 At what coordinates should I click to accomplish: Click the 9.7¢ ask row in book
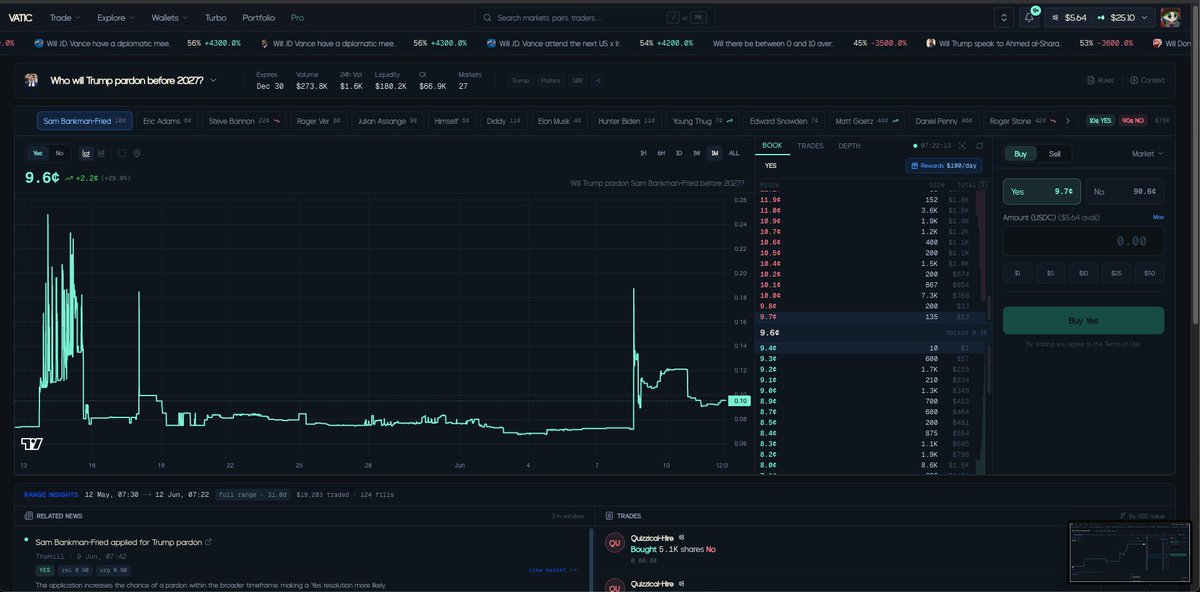click(870, 316)
